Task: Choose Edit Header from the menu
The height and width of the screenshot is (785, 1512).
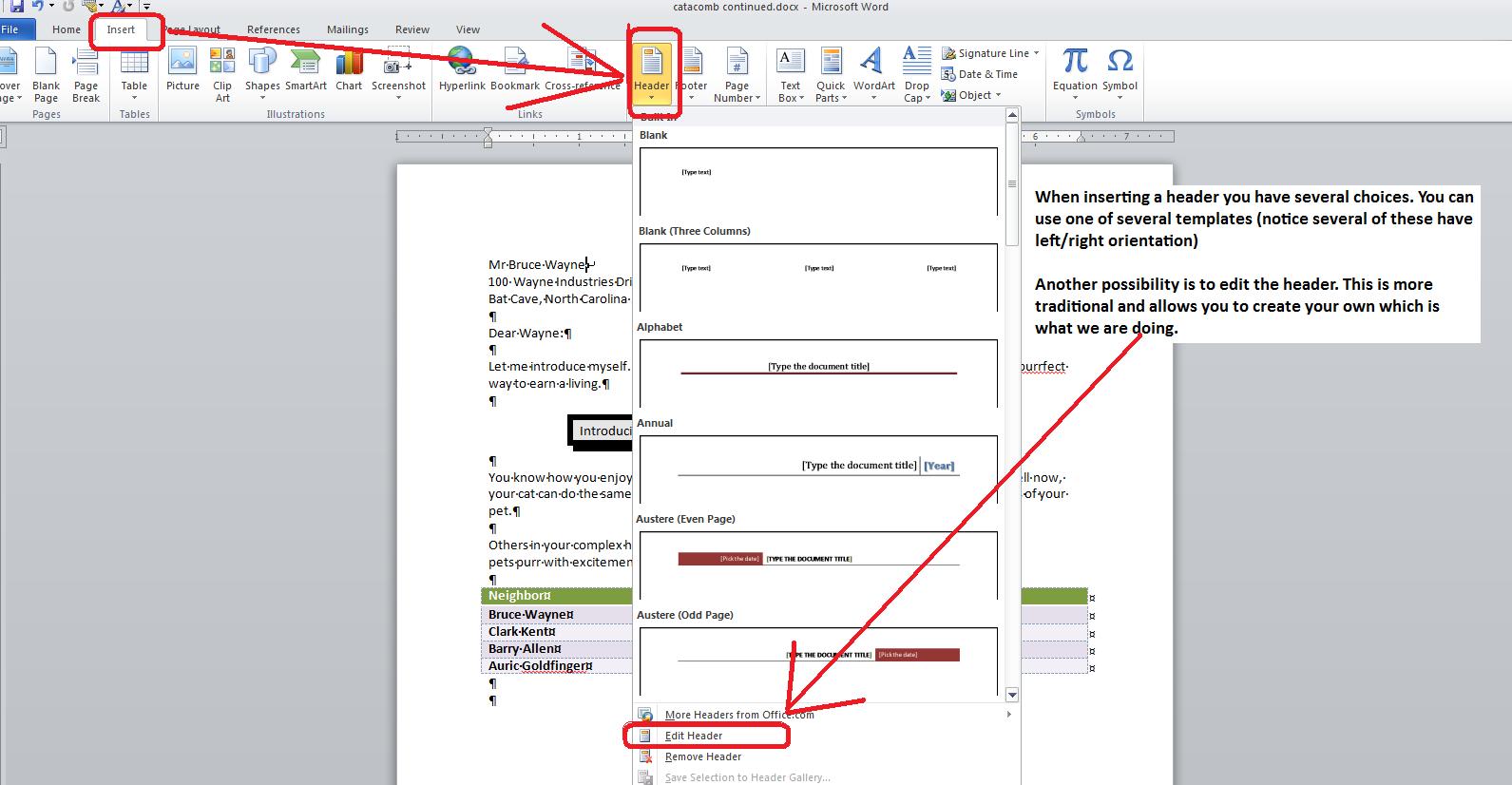Action: click(825, 736)
